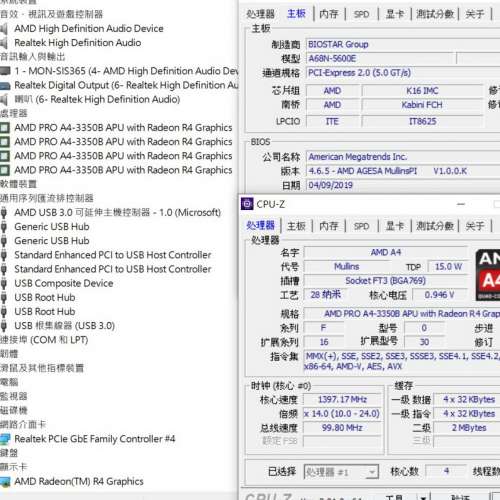Click the 喇叭 speaker icon
This screenshot has height=500, width=500.
click(4, 99)
